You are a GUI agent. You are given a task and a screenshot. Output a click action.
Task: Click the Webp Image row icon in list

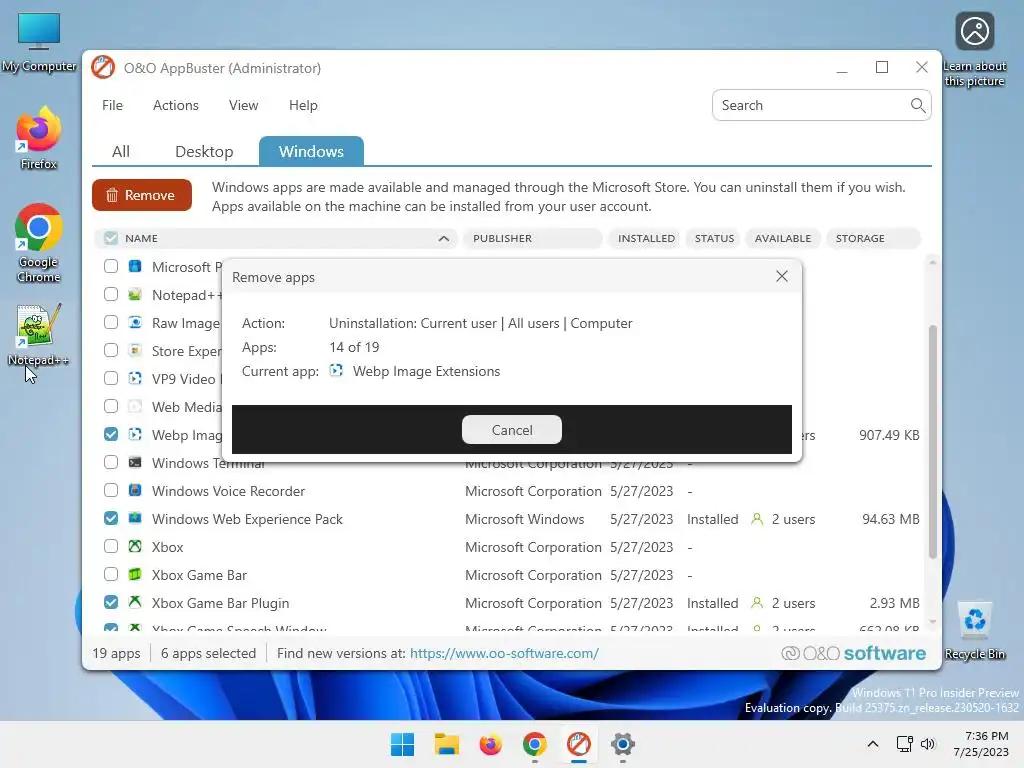pyautogui.click(x=135, y=435)
